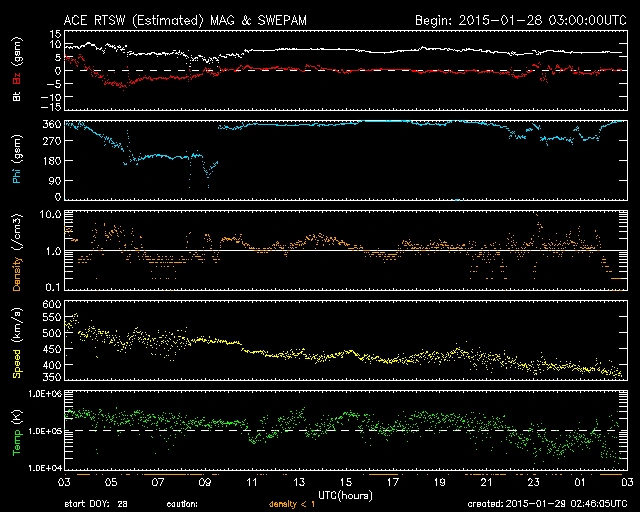
Task: Click the green Temp axis label
Action: click(16, 433)
